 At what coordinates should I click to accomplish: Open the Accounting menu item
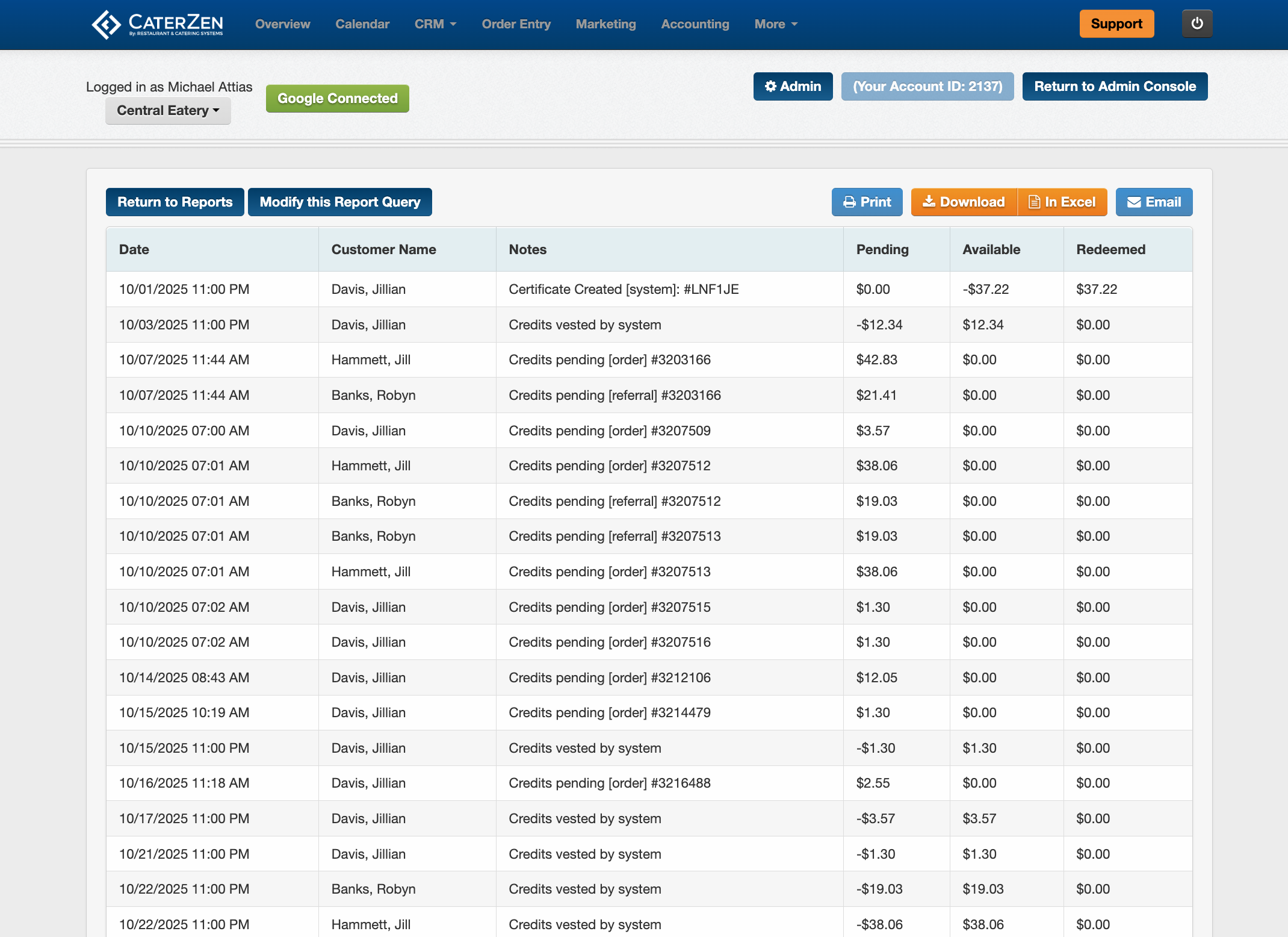click(x=695, y=25)
